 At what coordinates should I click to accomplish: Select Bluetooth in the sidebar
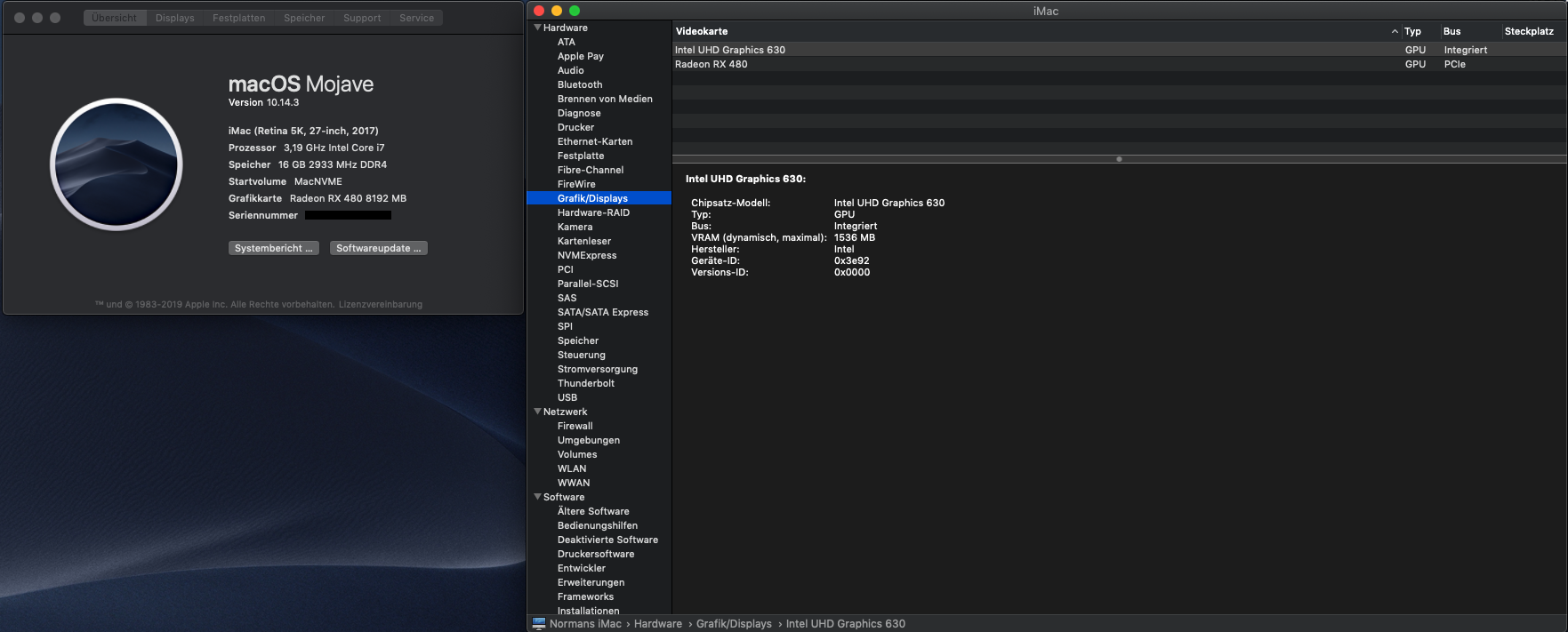[x=580, y=84]
